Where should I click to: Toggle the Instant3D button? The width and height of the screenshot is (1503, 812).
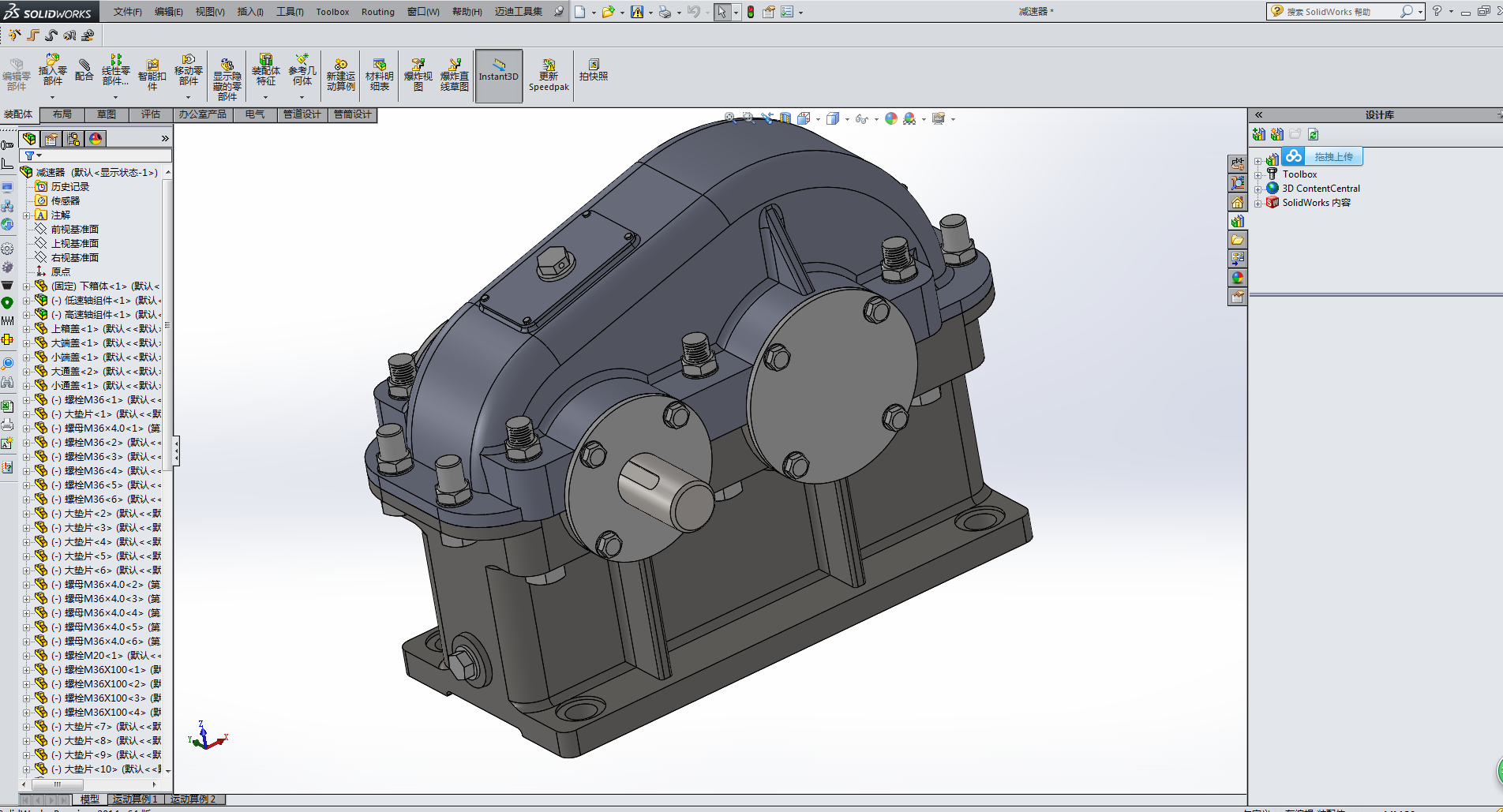point(498,75)
